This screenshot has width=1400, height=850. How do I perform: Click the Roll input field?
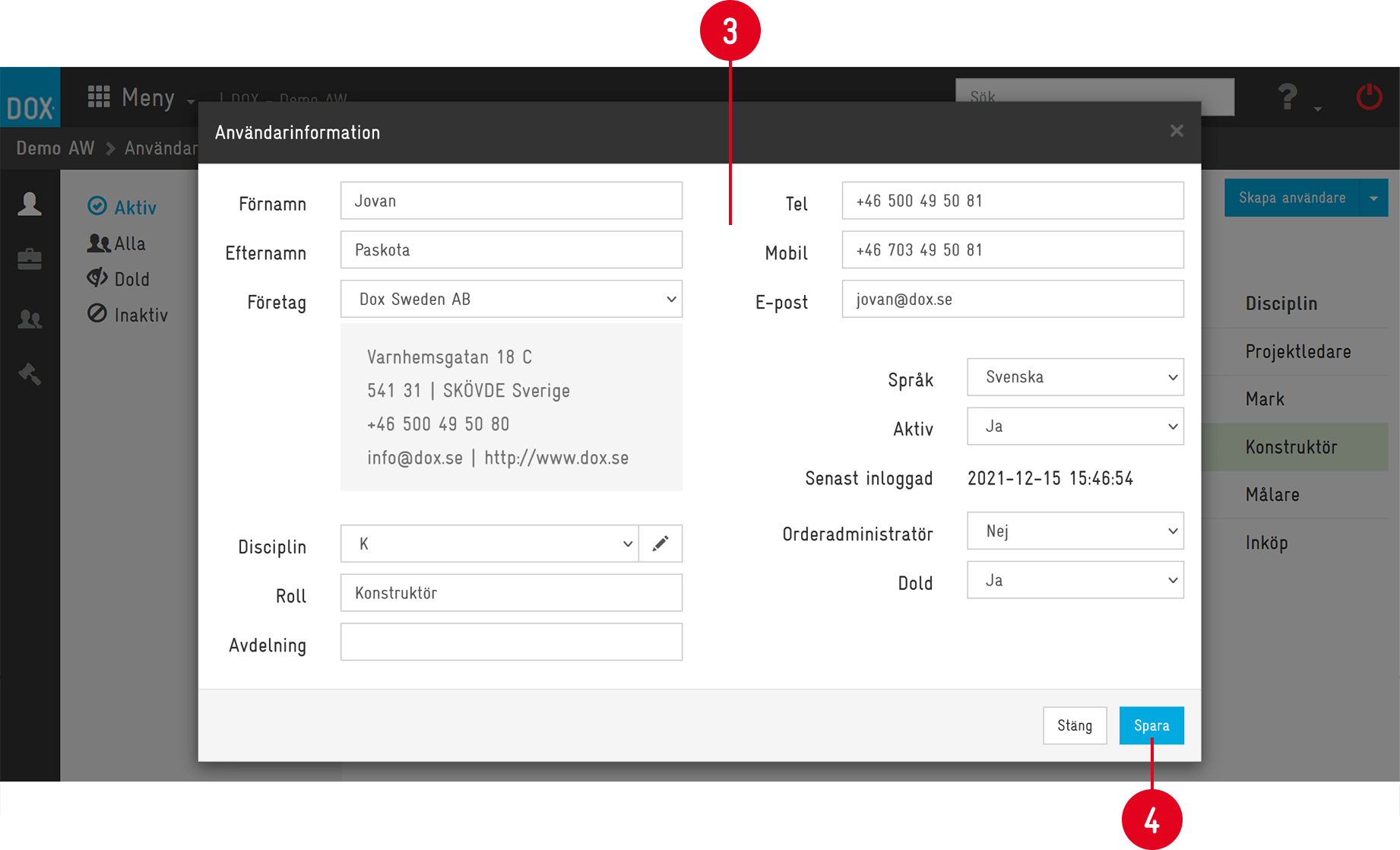tap(512, 593)
